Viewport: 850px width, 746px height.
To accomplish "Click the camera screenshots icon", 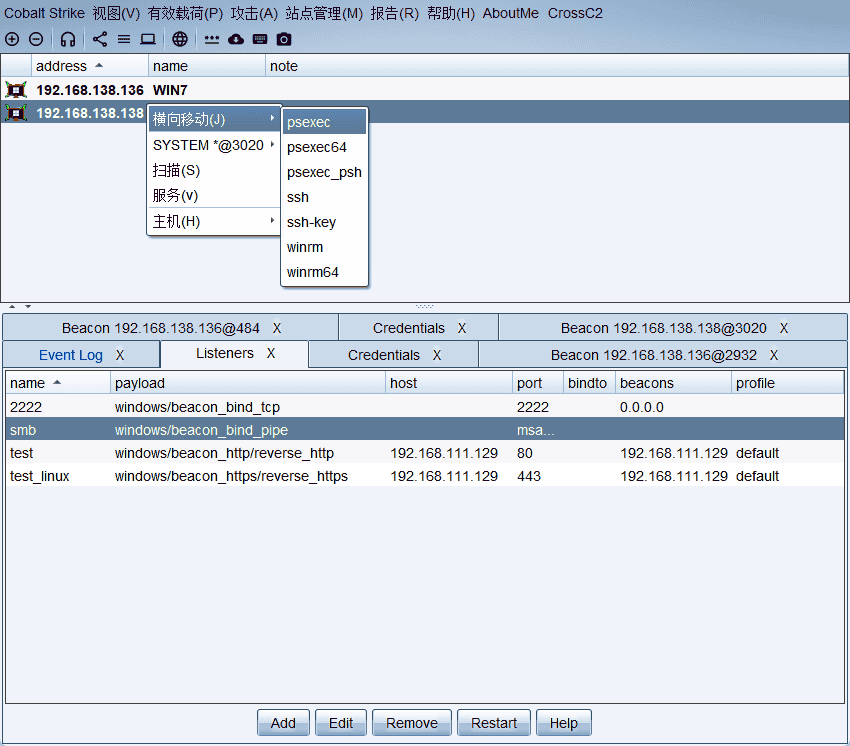I will pos(284,39).
